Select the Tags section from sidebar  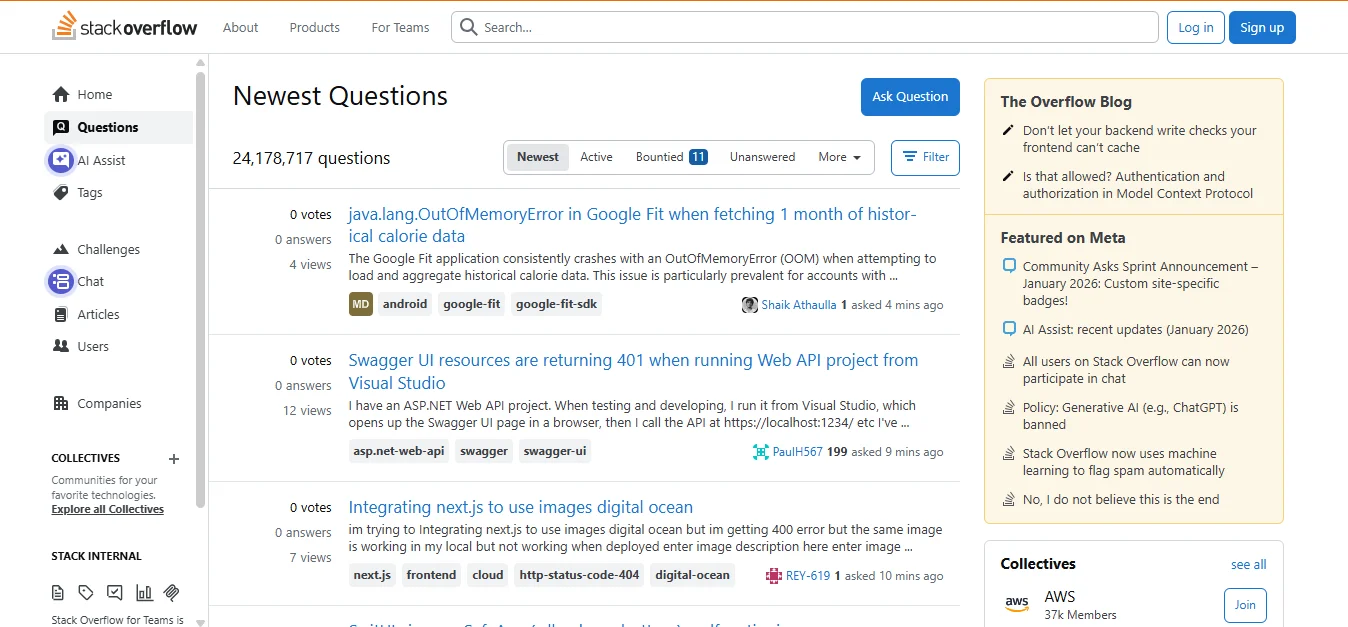88,192
